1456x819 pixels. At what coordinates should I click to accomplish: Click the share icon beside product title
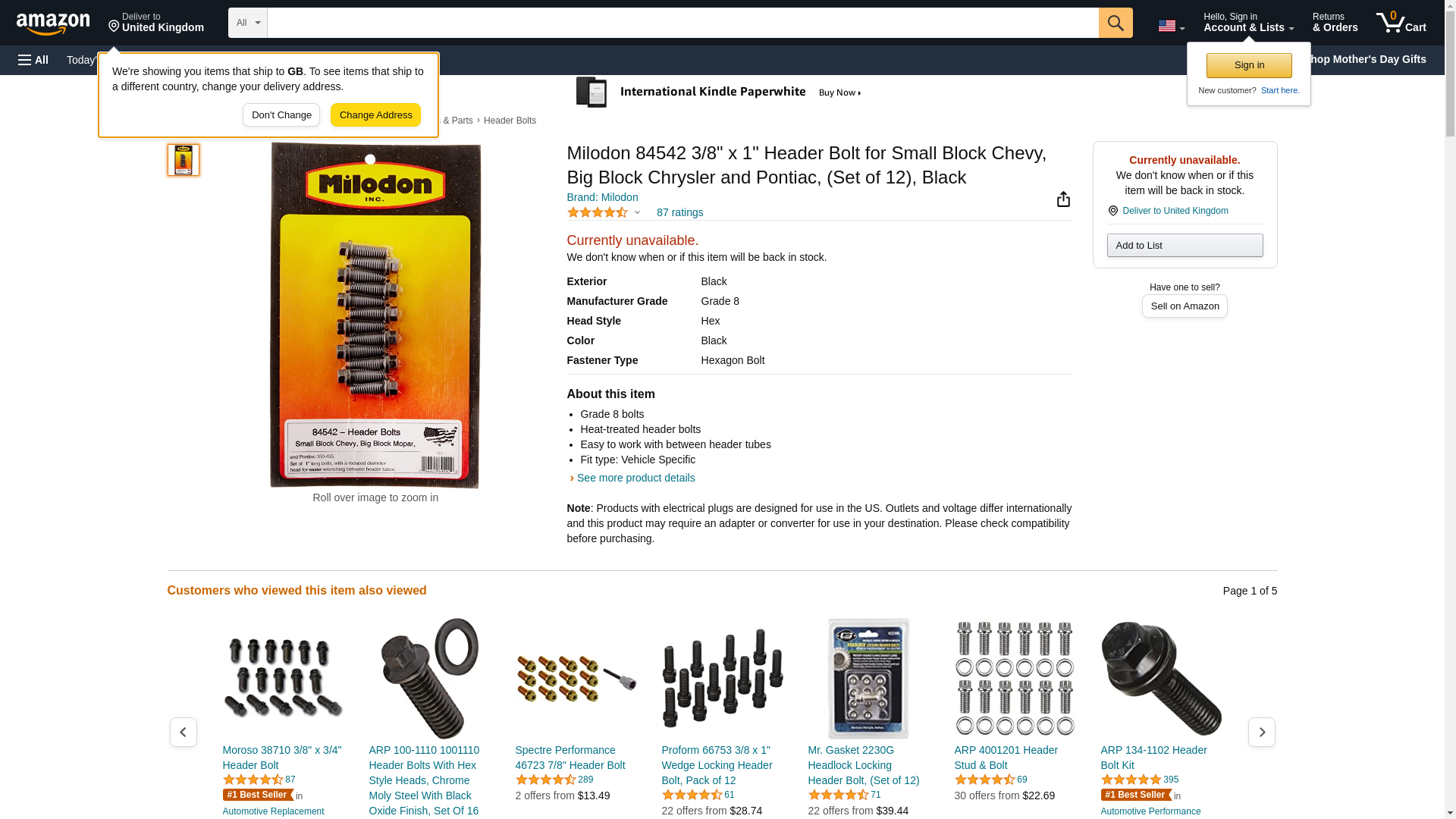pos(1063,199)
